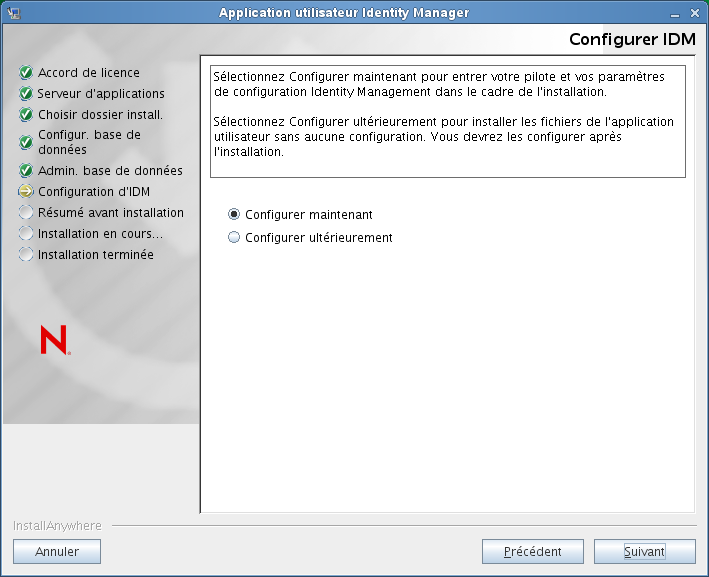This screenshot has width=709, height=577.
Task: Click the Suivant button
Action: point(644,551)
